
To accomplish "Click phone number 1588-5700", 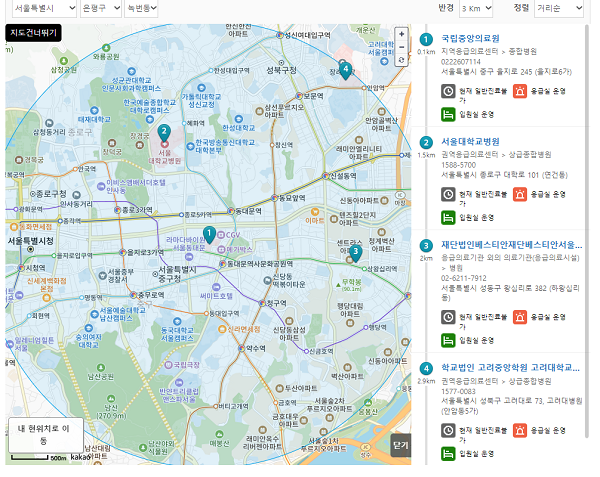I will [x=458, y=165].
